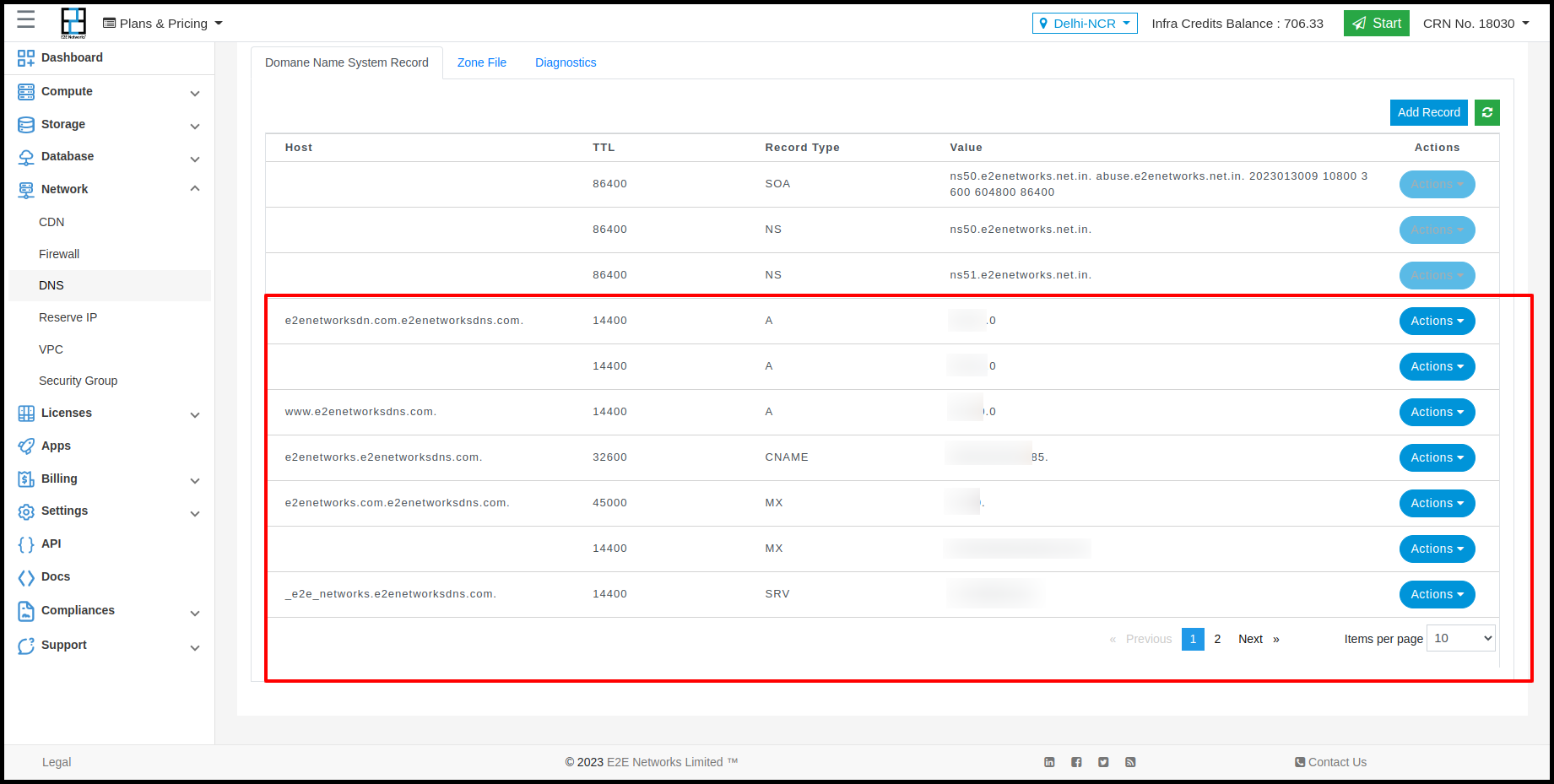Click the Compliances document icon

coord(26,610)
